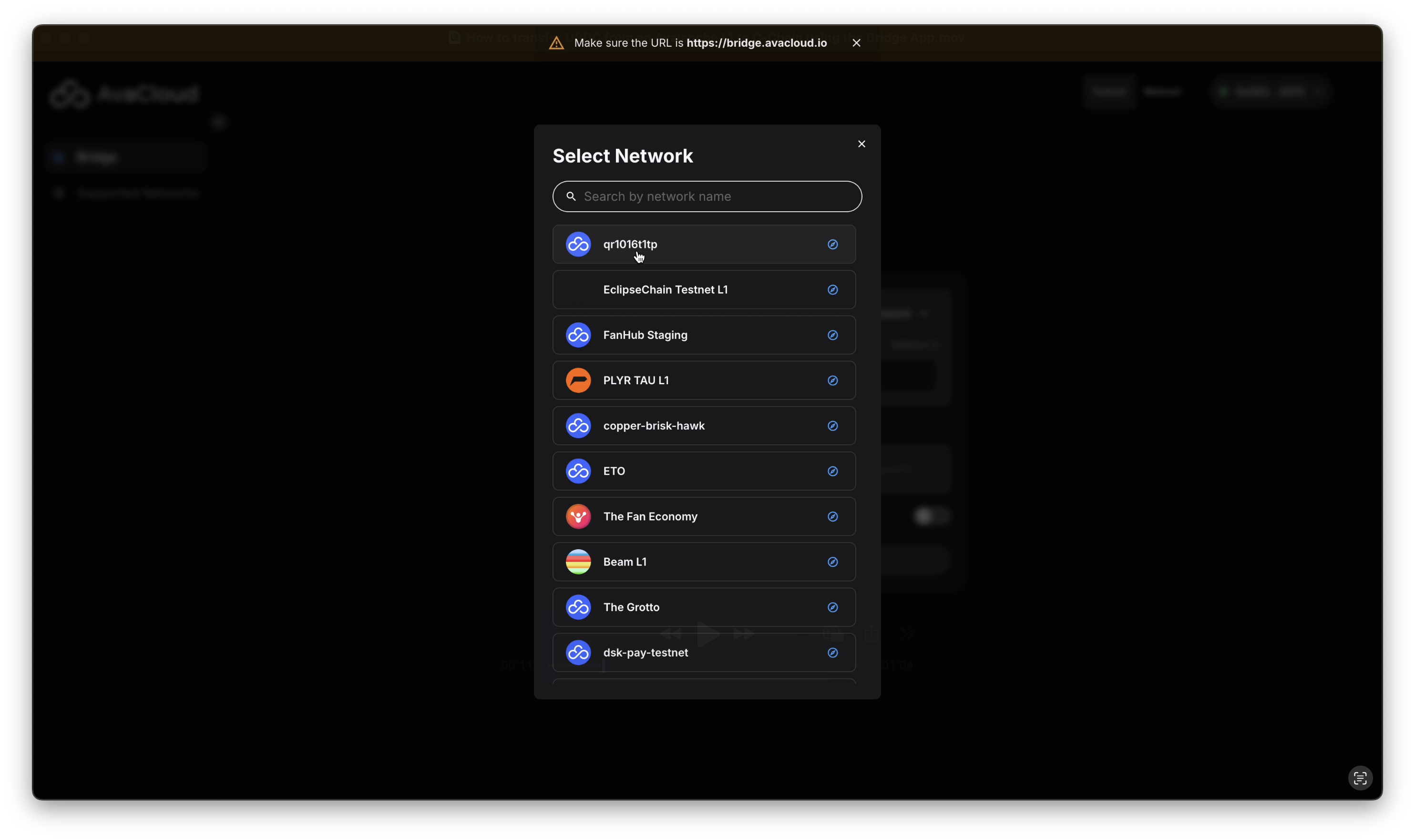1415x840 pixels.
Task: Open explorer icon for The Fan Economy
Action: click(x=832, y=516)
